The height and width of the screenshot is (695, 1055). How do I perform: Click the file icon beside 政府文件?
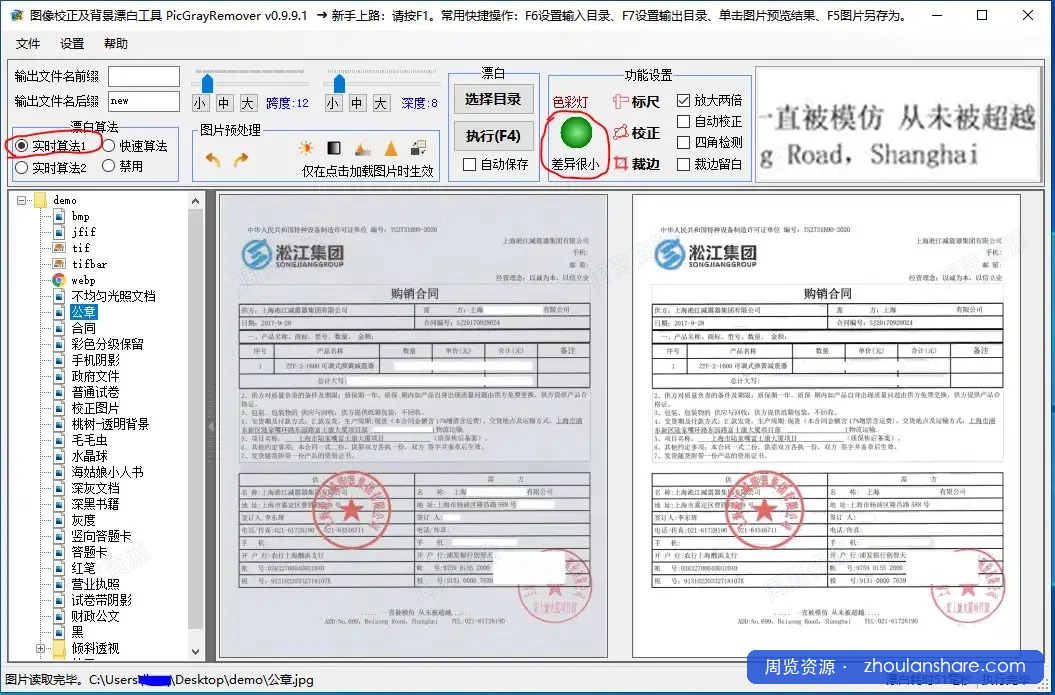pyautogui.click(x=60, y=376)
